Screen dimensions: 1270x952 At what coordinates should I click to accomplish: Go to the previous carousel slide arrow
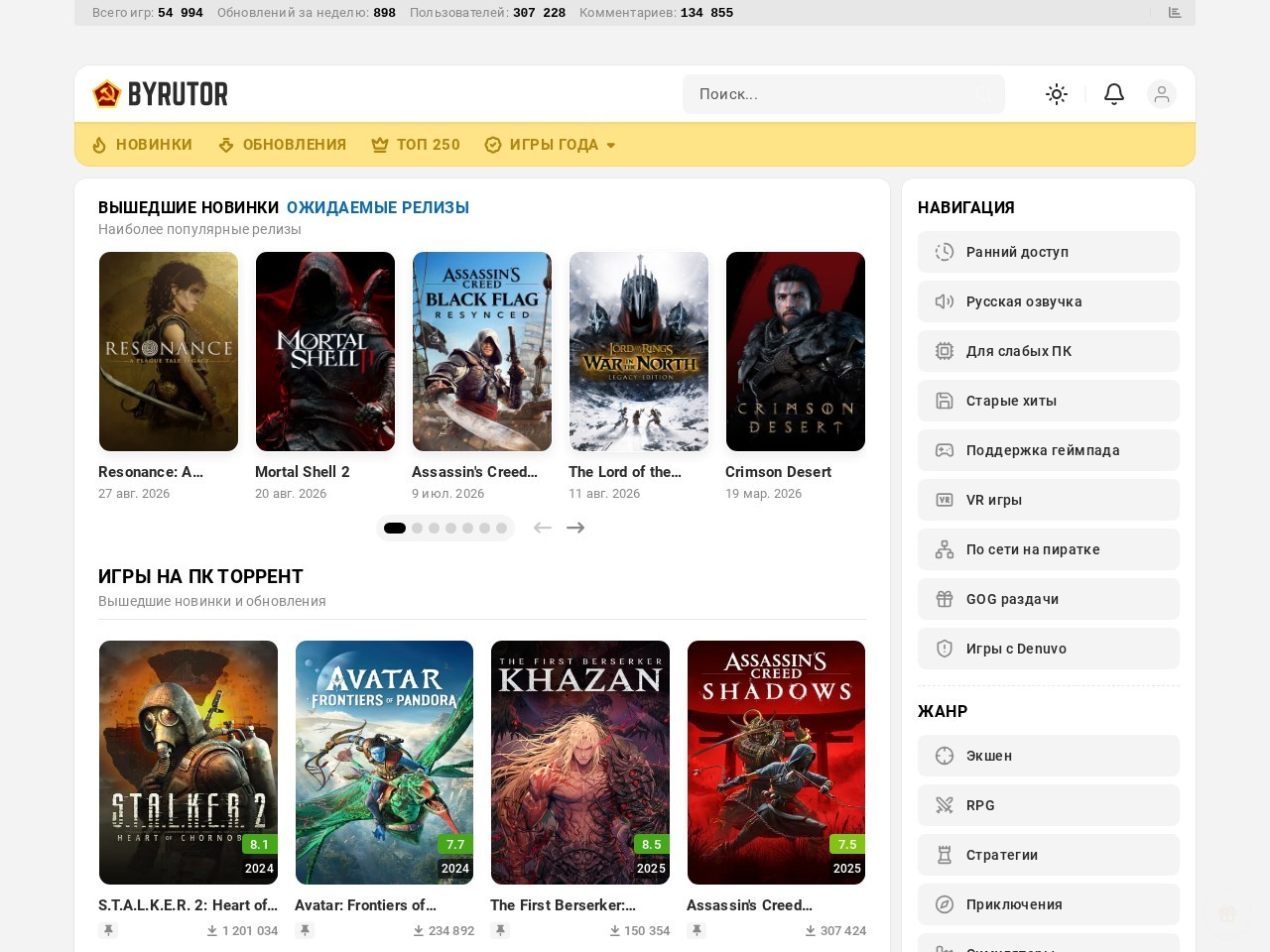pyautogui.click(x=542, y=528)
